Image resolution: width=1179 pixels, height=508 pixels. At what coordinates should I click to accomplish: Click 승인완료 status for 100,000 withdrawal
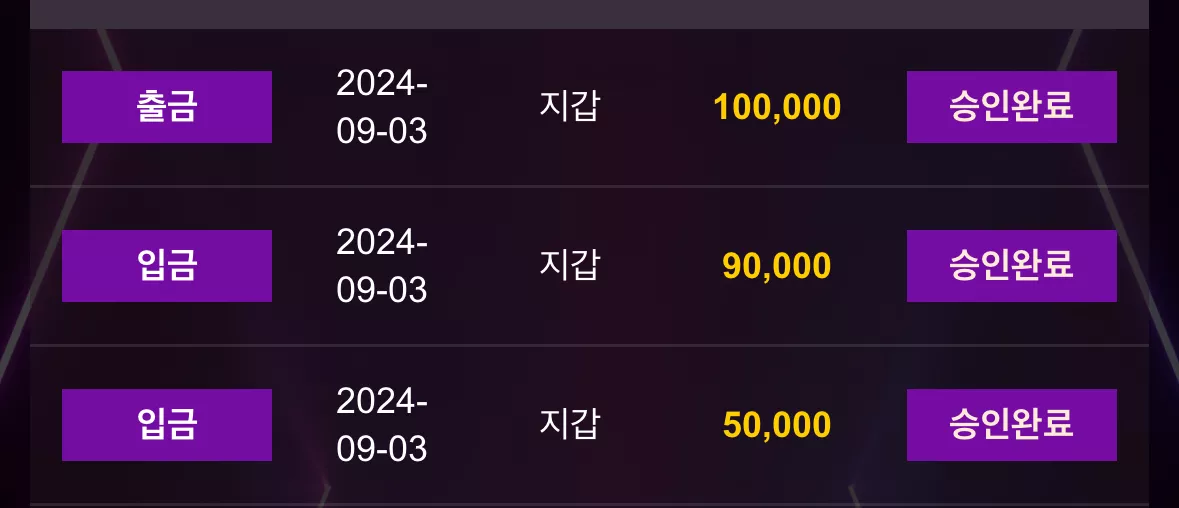coord(1011,107)
